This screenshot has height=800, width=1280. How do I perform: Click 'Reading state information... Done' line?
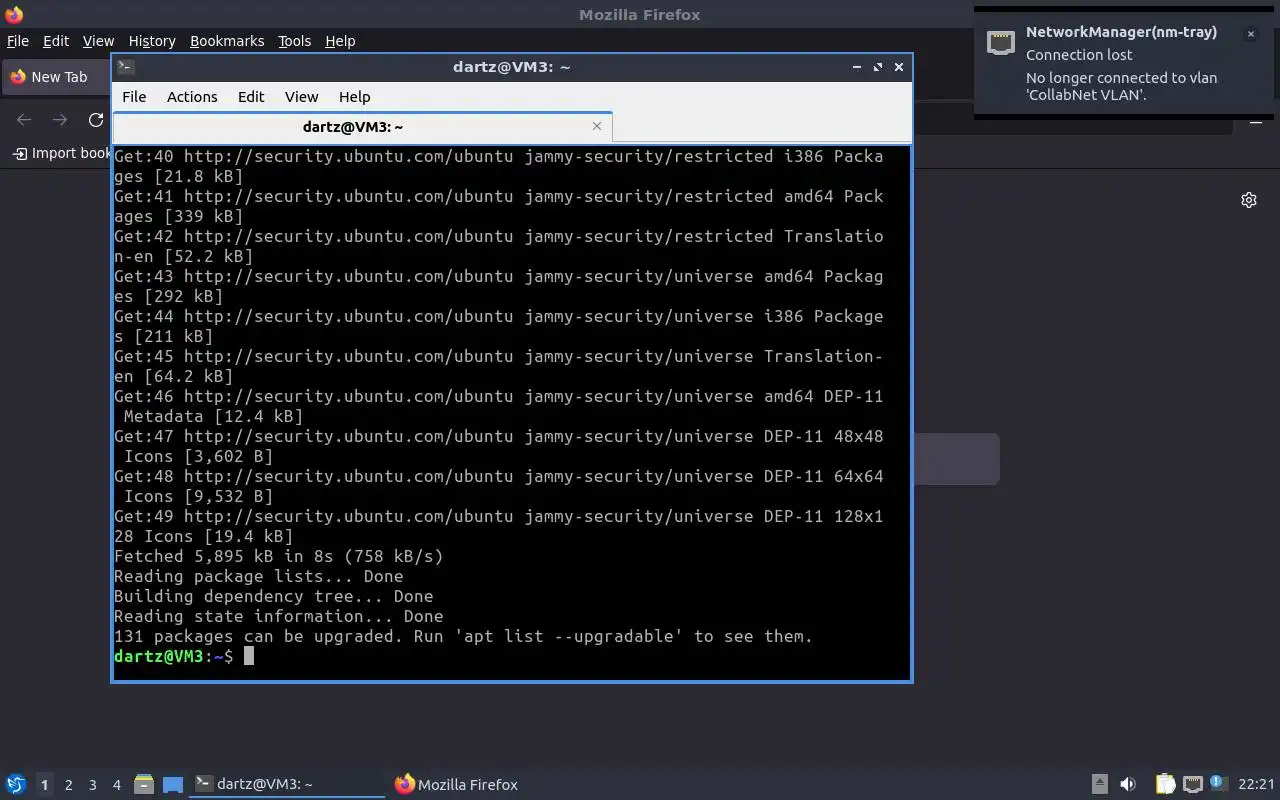click(x=278, y=616)
